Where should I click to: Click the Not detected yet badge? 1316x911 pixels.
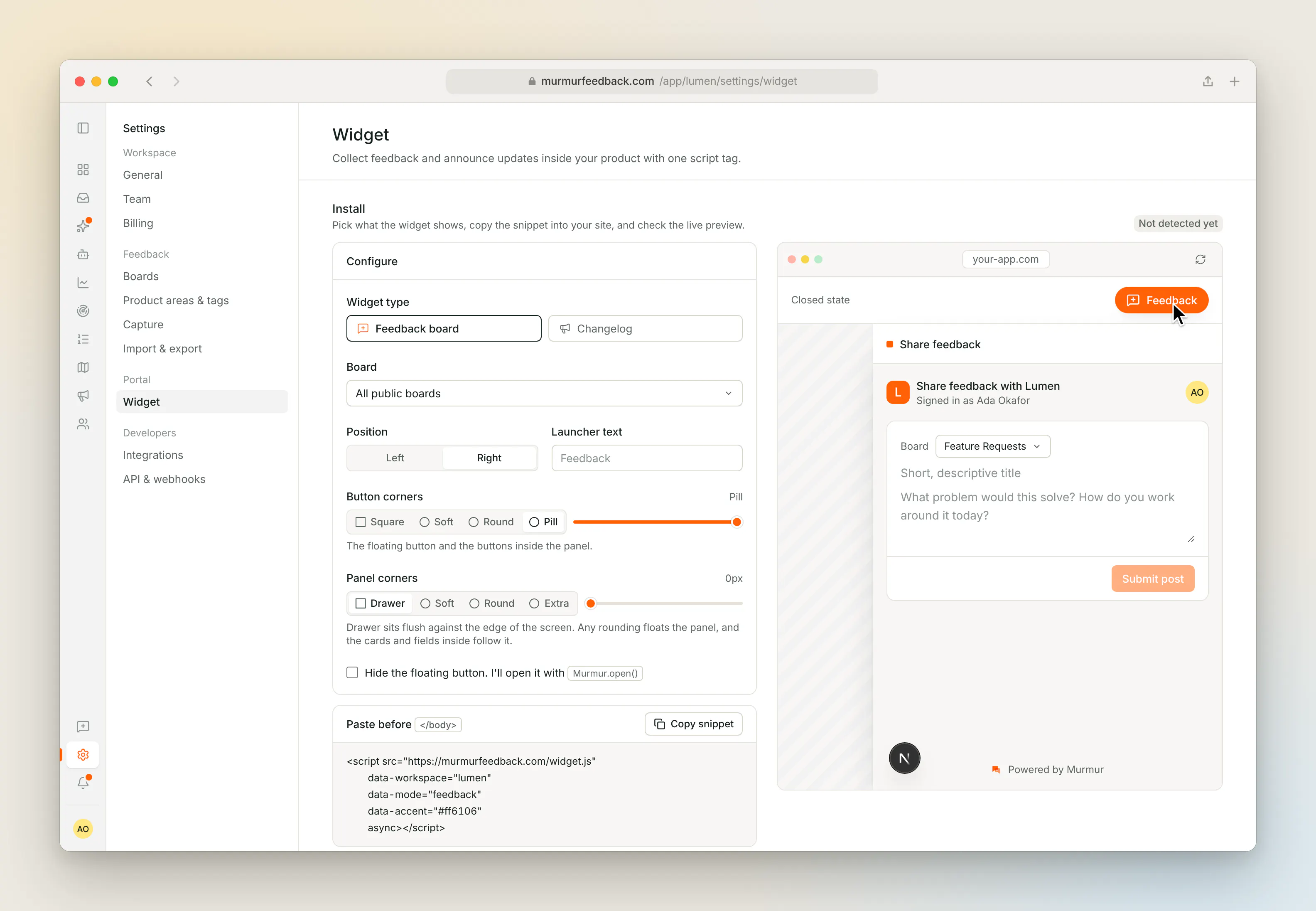click(1178, 224)
